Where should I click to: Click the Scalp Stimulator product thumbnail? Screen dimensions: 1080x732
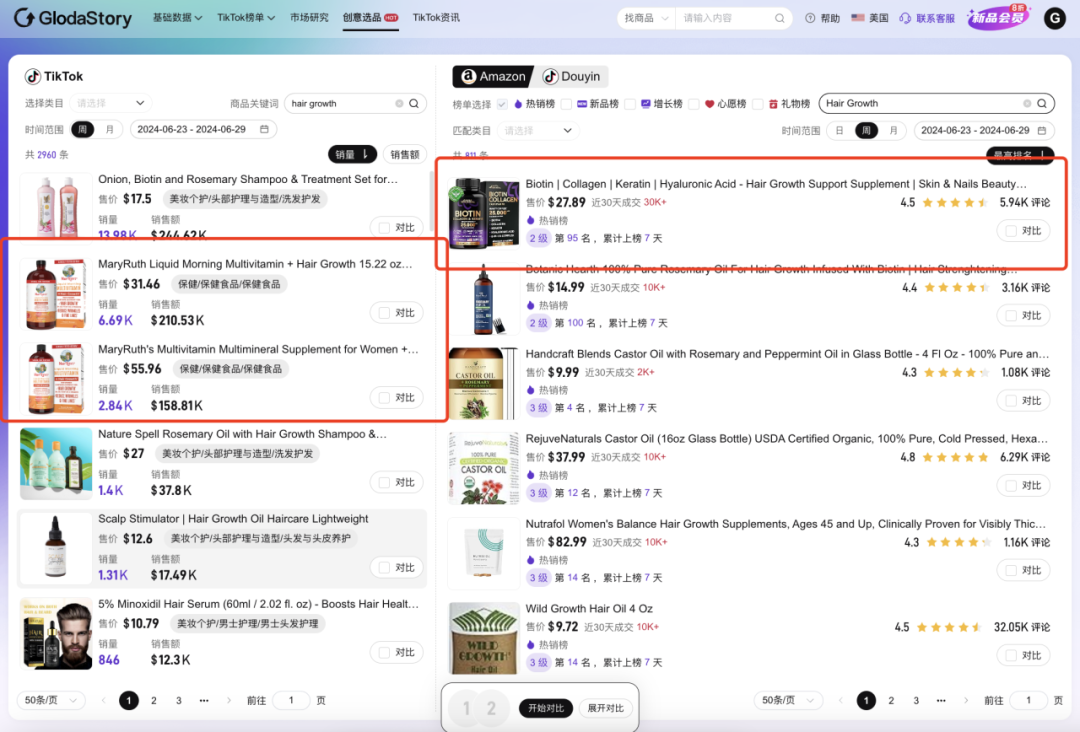[x=56, y=548]
